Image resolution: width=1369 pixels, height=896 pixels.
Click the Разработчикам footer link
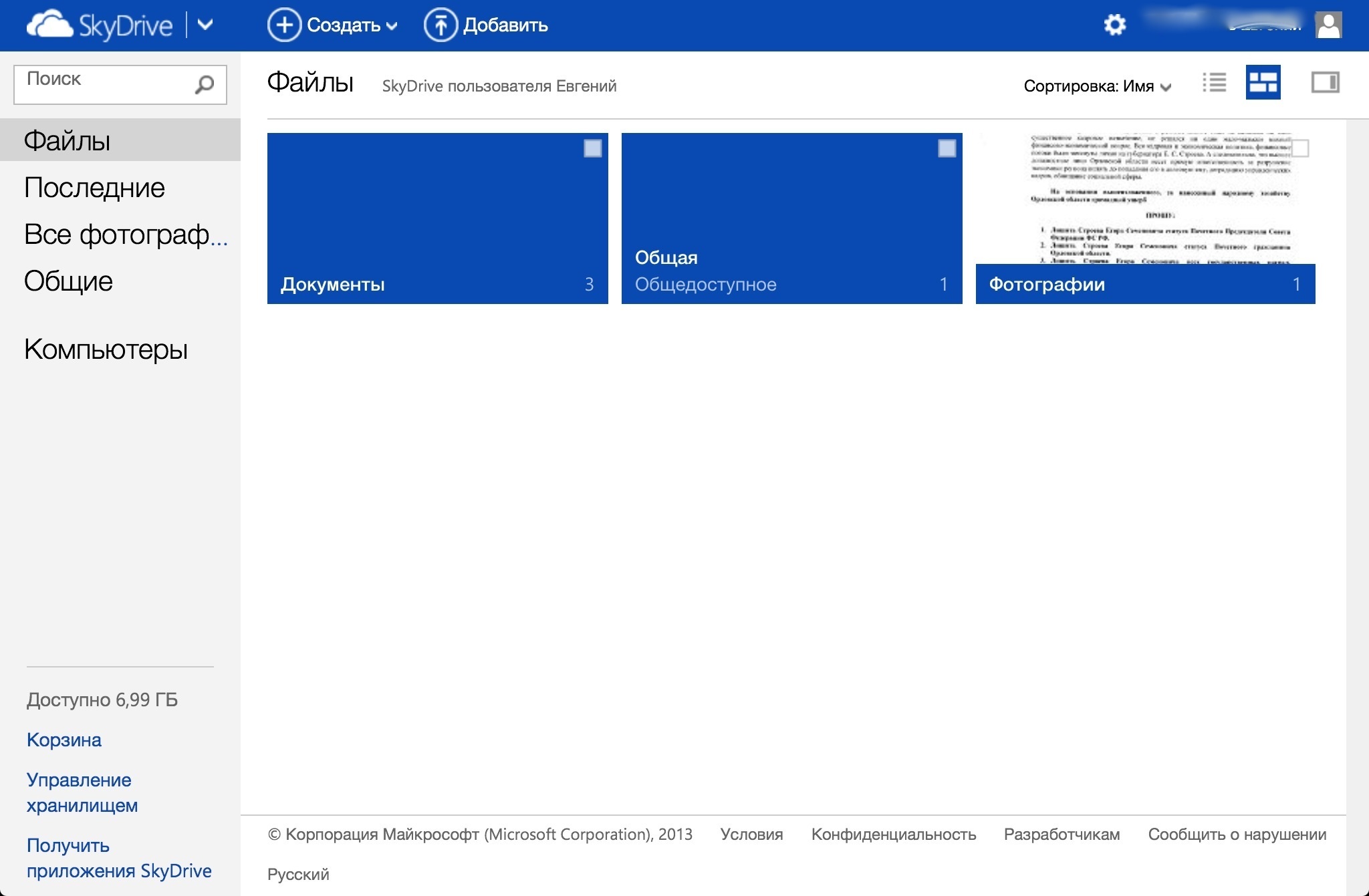[x=1062, y=835]
